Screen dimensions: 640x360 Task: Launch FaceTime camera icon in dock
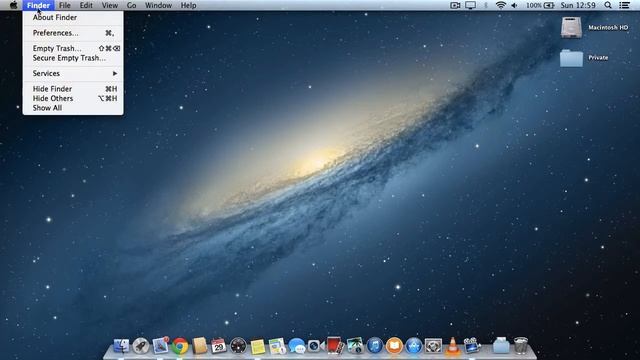tap(316, 346)
